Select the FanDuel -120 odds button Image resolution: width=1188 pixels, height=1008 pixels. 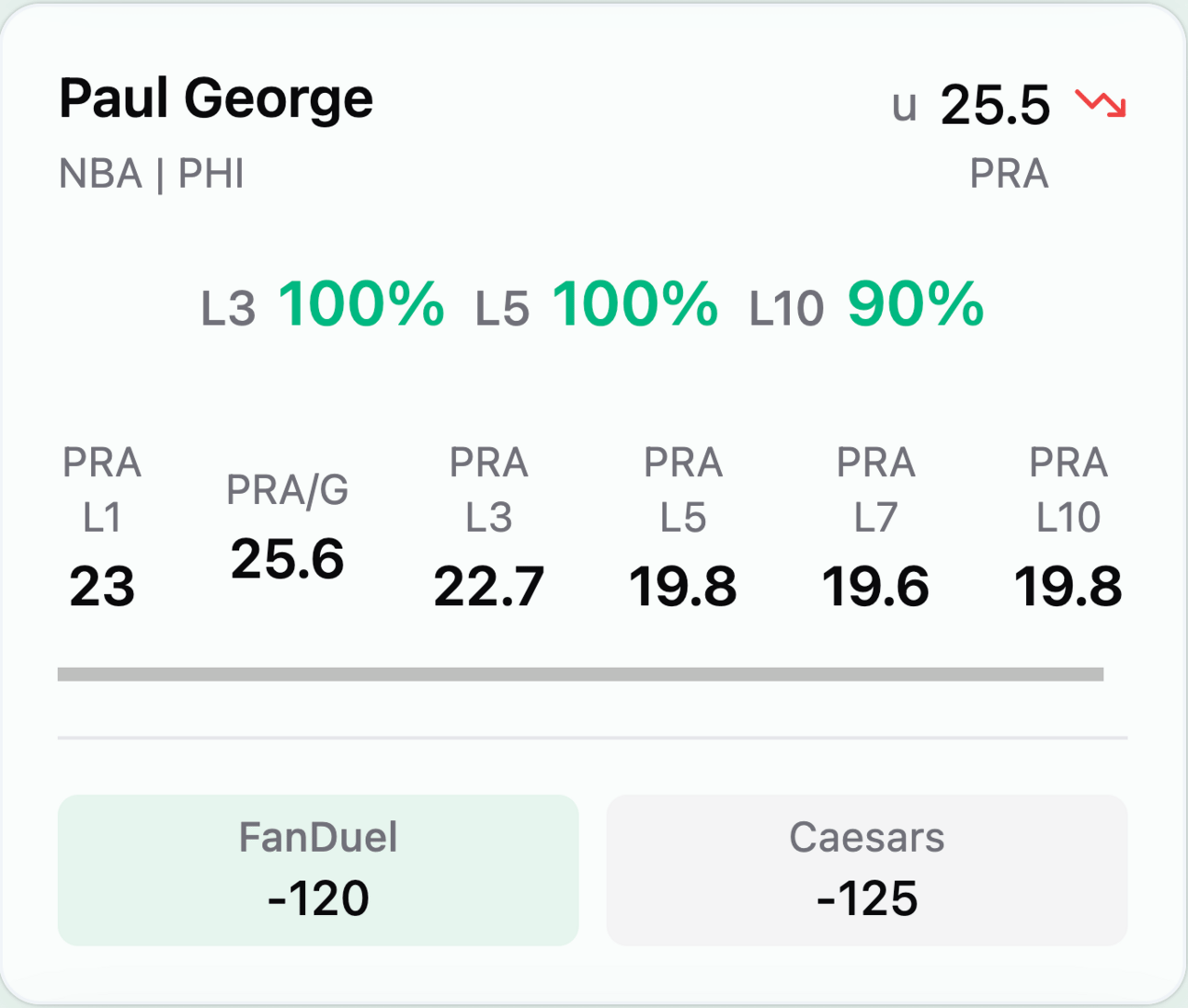[x=318, y=870]
